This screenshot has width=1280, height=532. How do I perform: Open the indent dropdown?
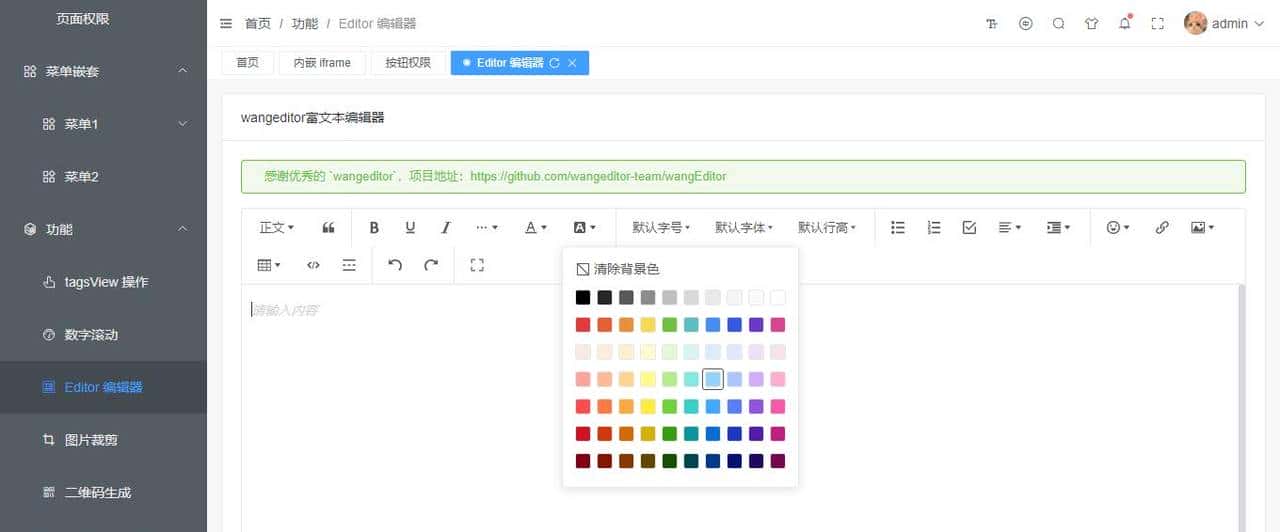point(1058,228)
